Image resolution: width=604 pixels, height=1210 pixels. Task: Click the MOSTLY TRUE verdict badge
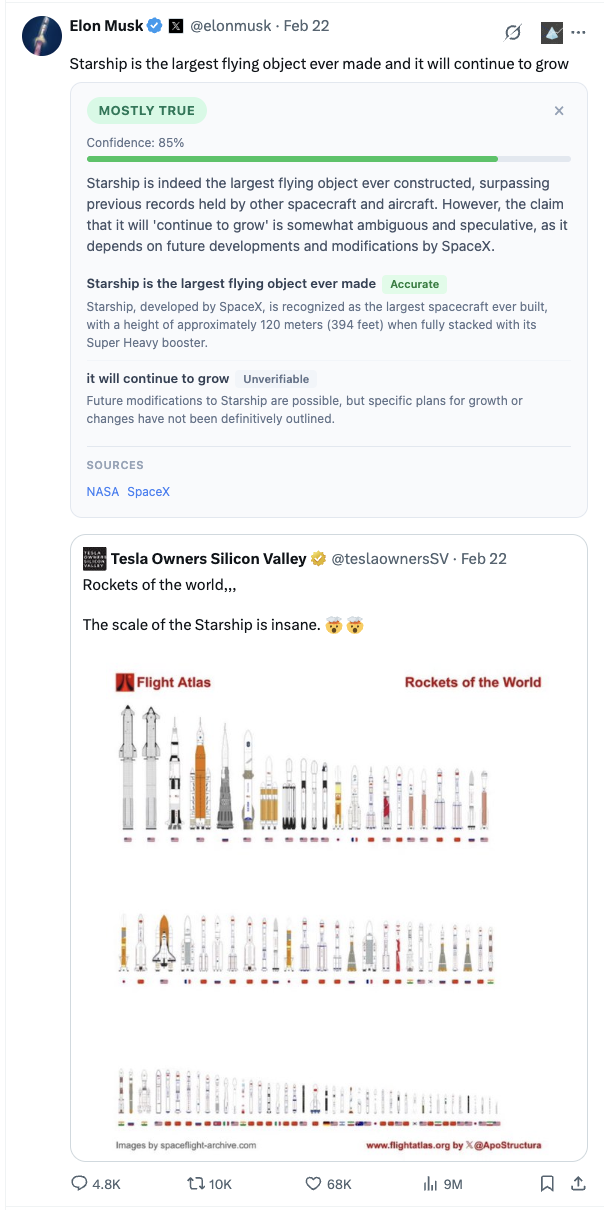(x=146, y=110)
